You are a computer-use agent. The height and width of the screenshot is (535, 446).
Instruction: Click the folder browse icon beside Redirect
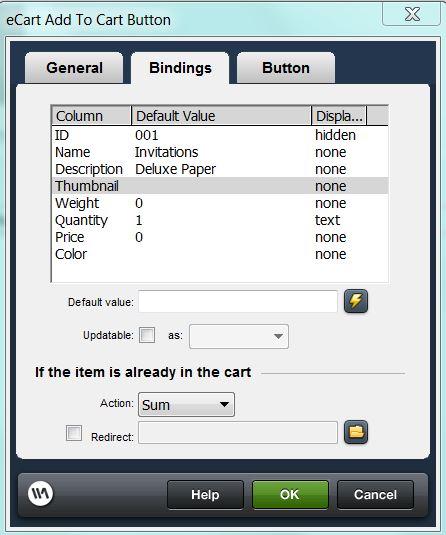click(356, 432)
